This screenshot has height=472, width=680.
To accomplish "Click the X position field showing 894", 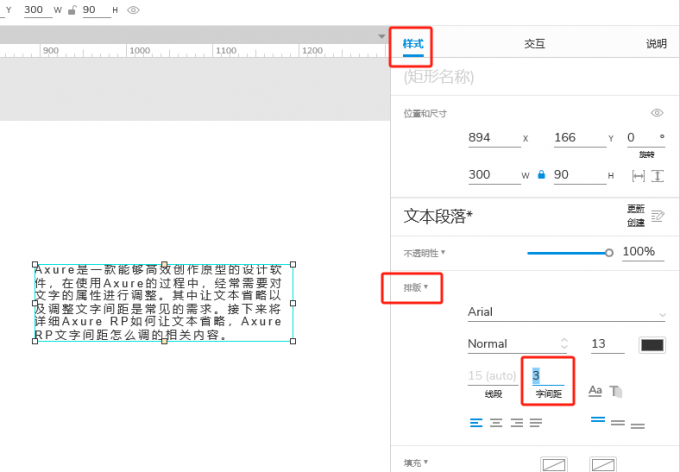I will tap(494, 138).
